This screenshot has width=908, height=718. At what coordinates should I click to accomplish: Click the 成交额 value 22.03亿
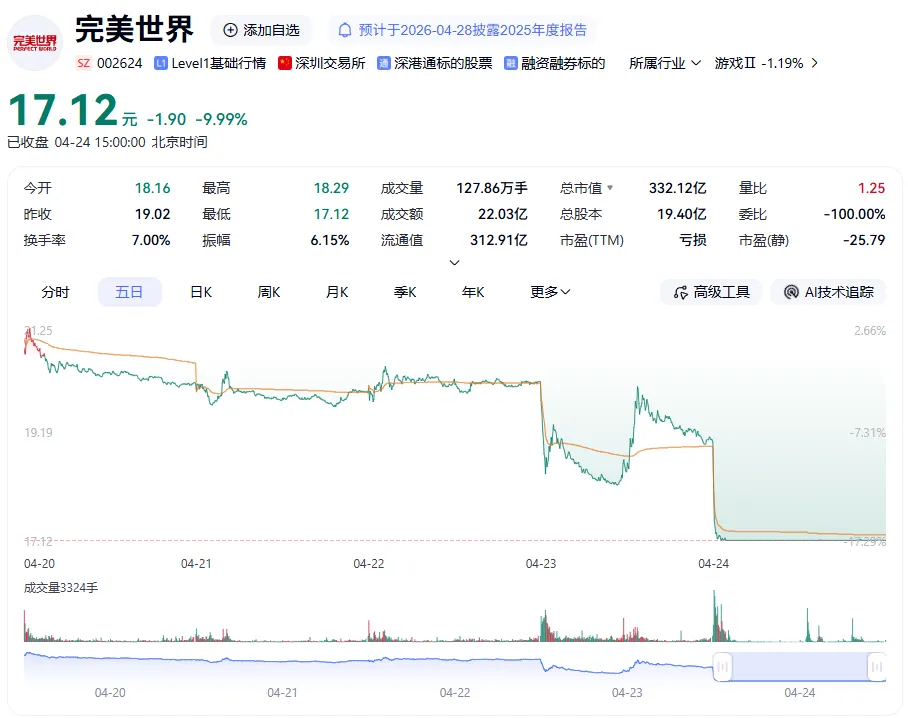(x=503, y=214)
